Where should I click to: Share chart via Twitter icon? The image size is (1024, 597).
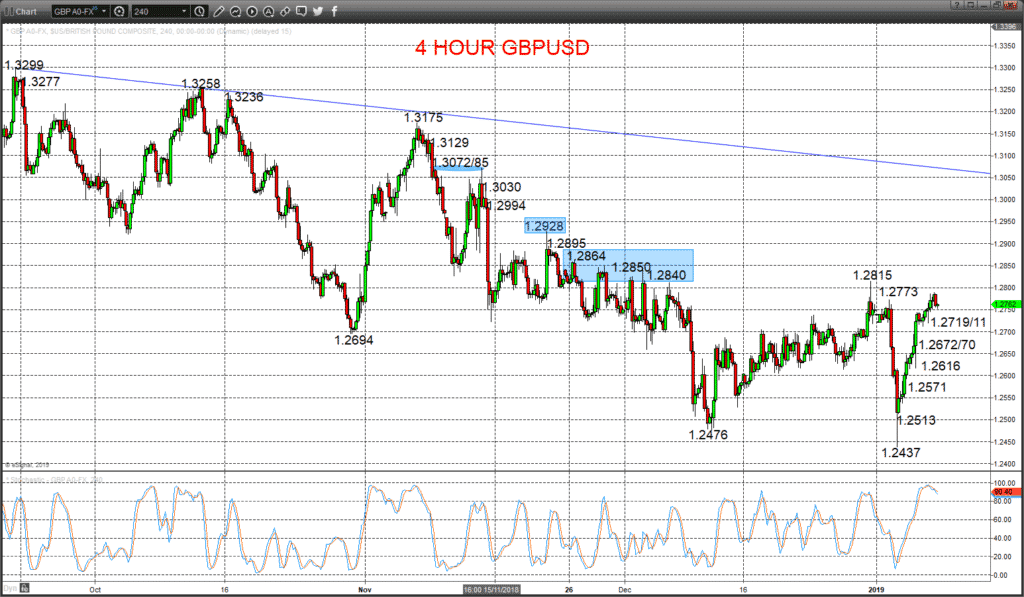(x=318, y=11)
